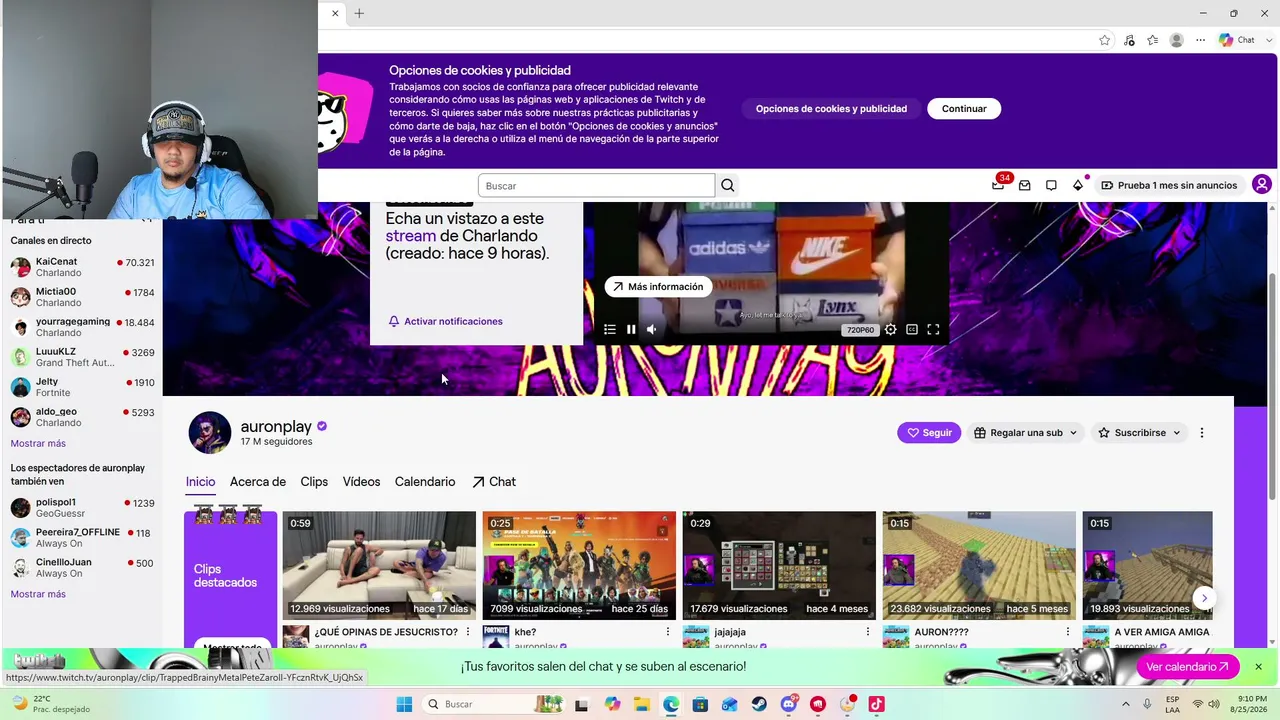The image size is (1280, 720).
Task: Play the khe? Fortnite clip thumbnail
Action: point(579,566)
